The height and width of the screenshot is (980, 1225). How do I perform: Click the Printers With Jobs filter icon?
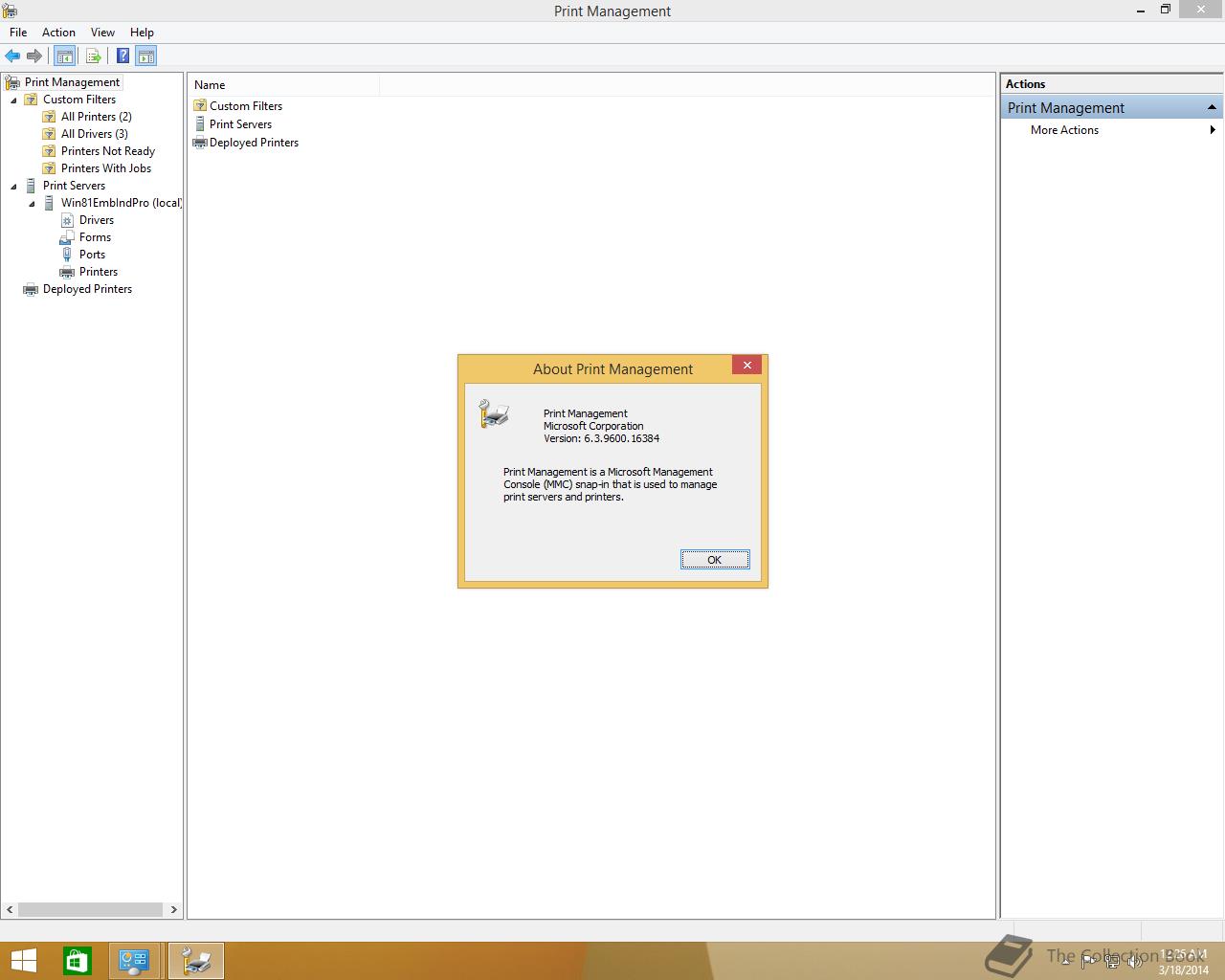[49, 168]
